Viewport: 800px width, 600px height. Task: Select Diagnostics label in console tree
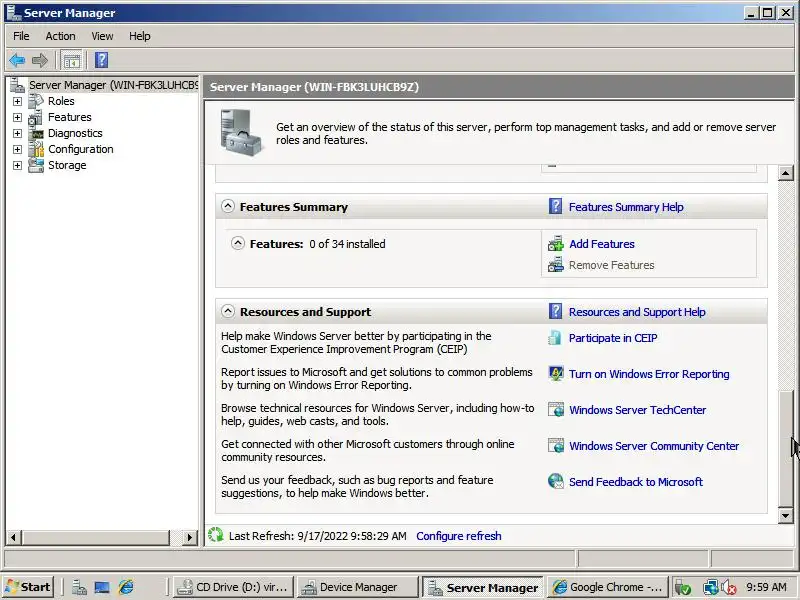75,133
